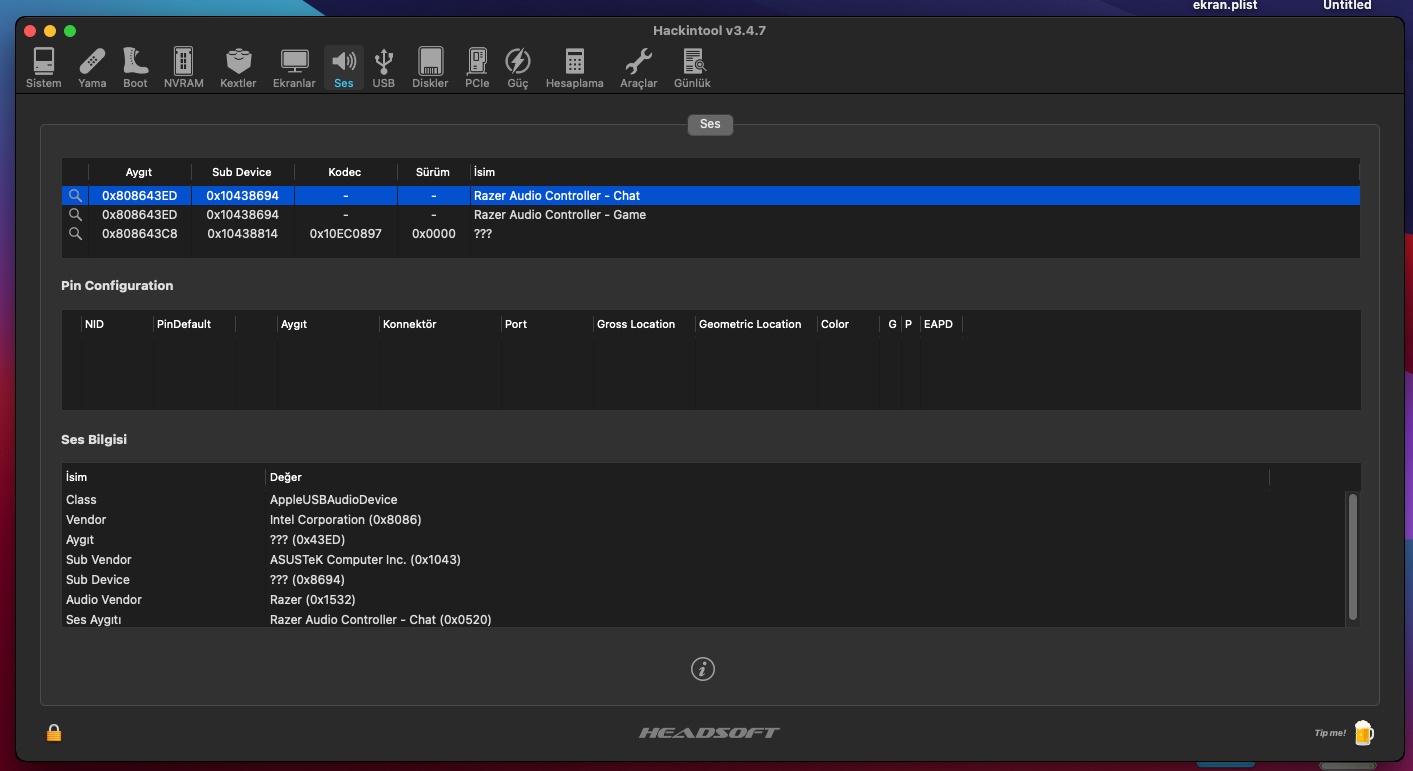Viewport: 1413px width, 771px height.
Task: Click the Değer column header
Action: click(x=286, y=477)
